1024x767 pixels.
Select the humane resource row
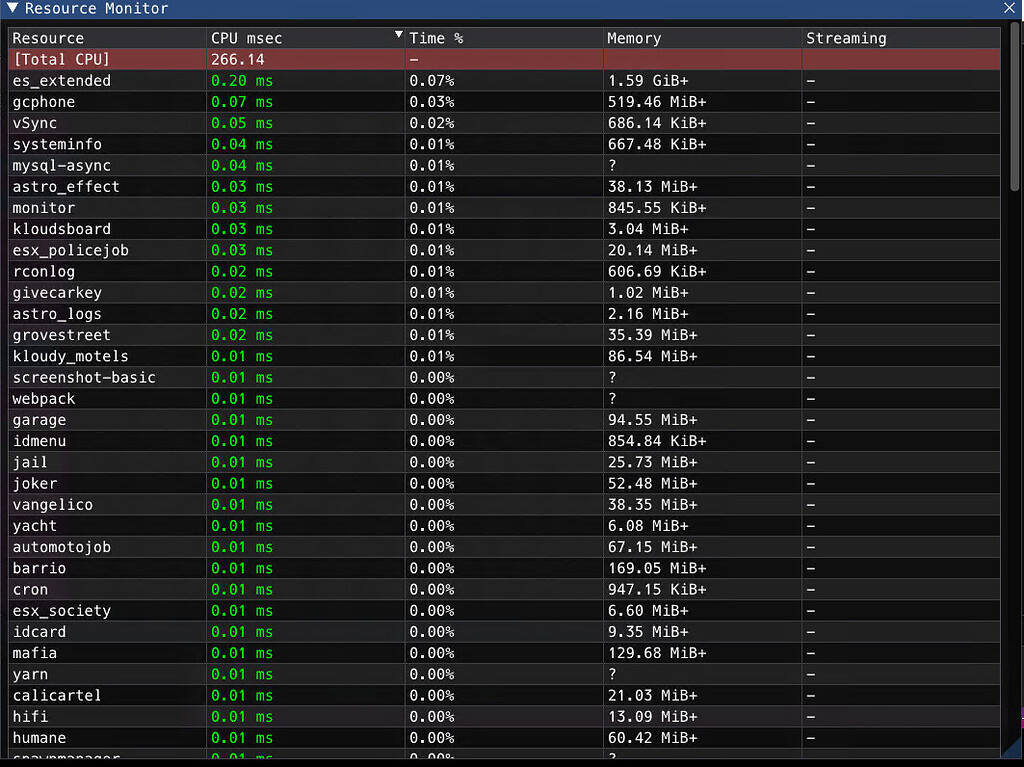point(300,737)
